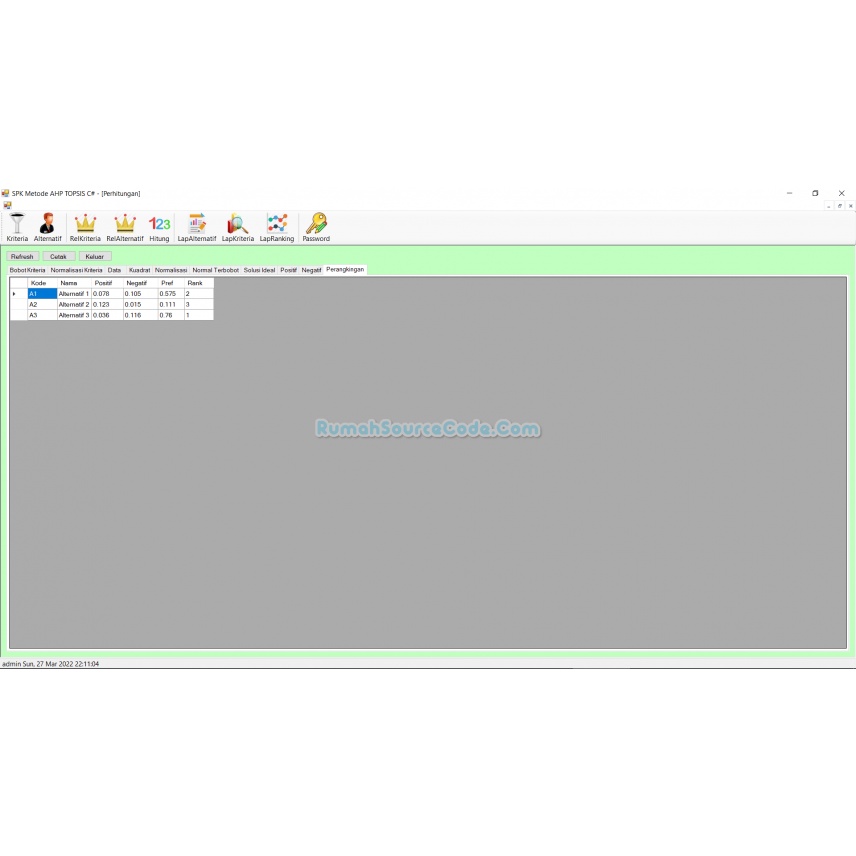Click the Alternatif 1 name cell
856x856 pixels.
pos(74,294)
